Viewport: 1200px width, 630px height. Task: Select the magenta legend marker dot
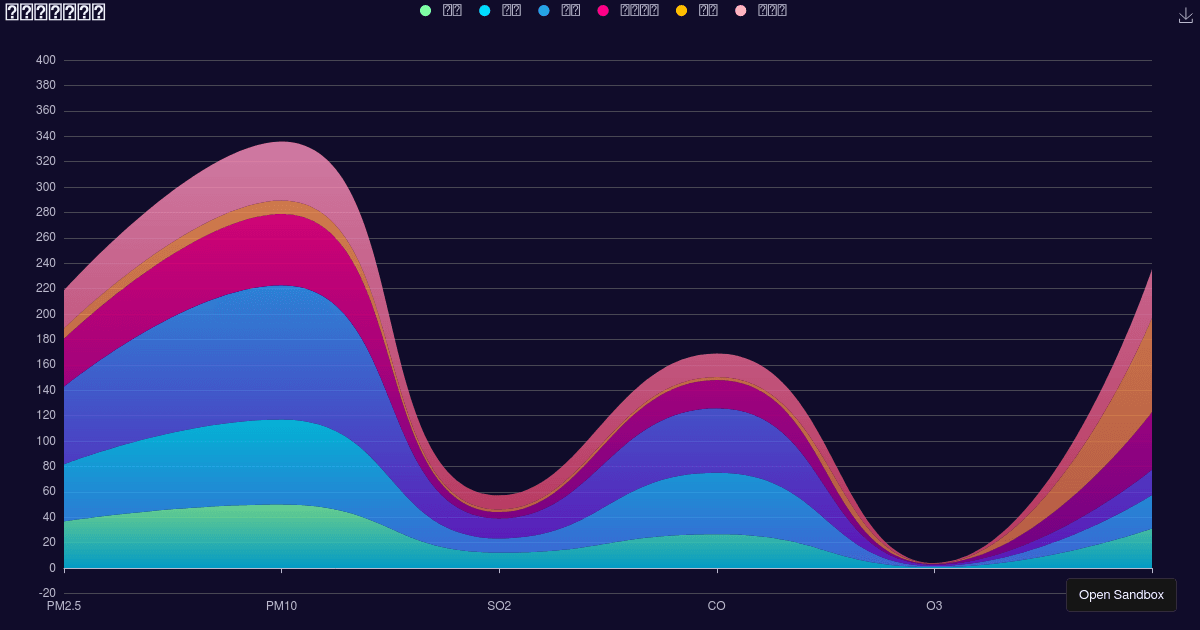click(601, 10)
